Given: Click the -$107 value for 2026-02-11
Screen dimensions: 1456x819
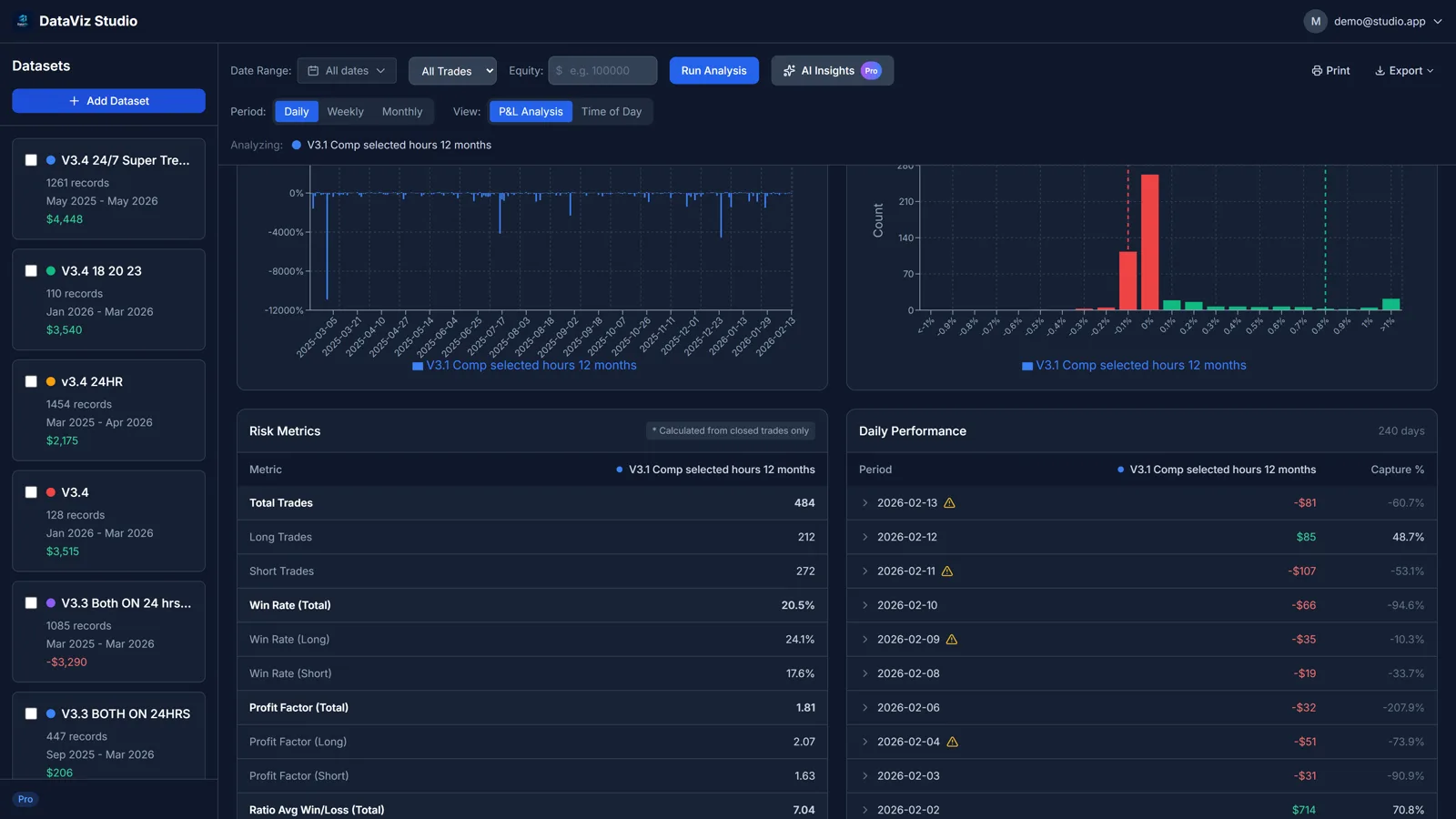Looking at the screenshot, I should (1301, 571).
